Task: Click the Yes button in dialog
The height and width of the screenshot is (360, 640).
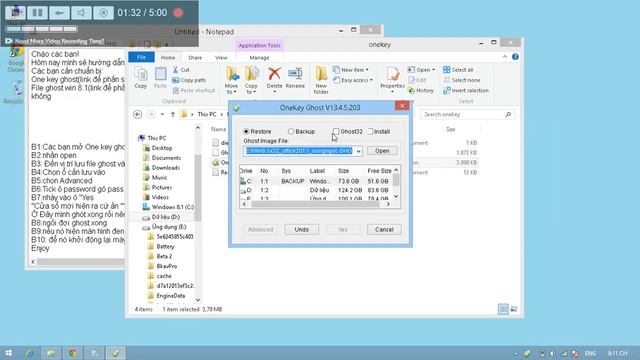Action: [343, 229]
